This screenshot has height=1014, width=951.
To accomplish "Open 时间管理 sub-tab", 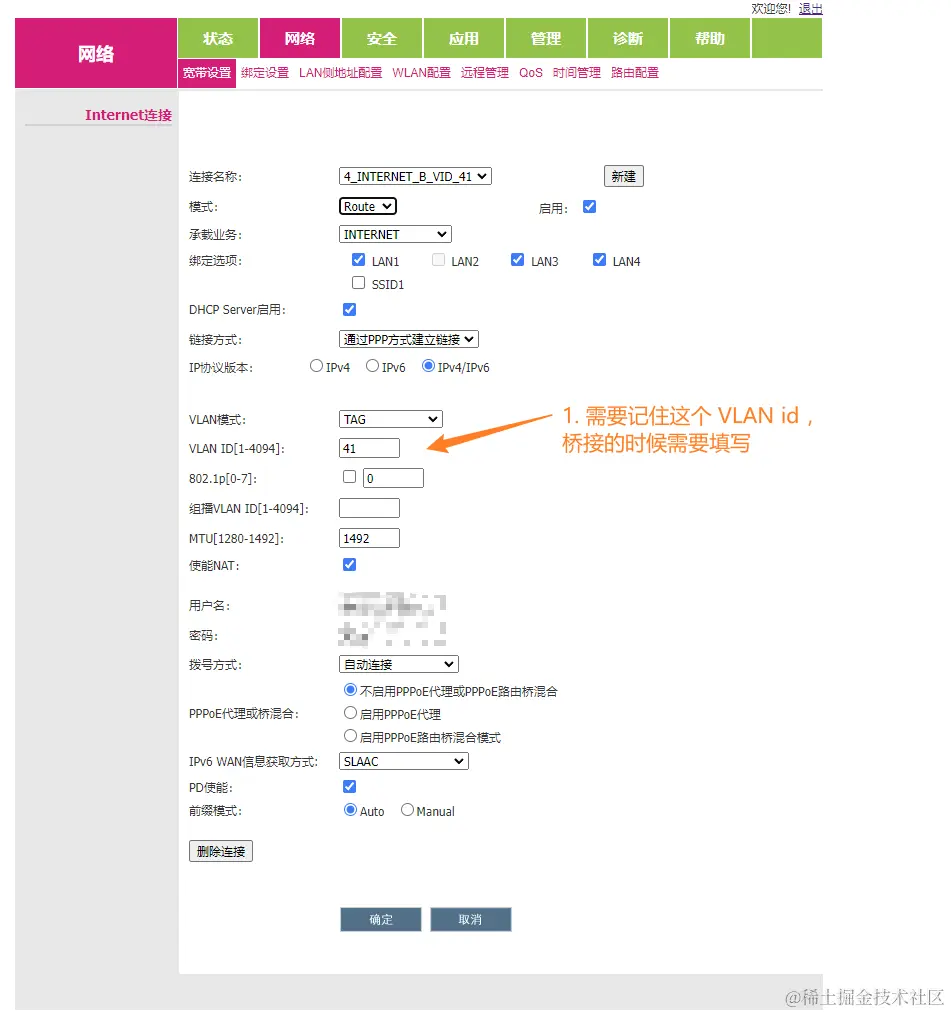I will coord(577,72).
